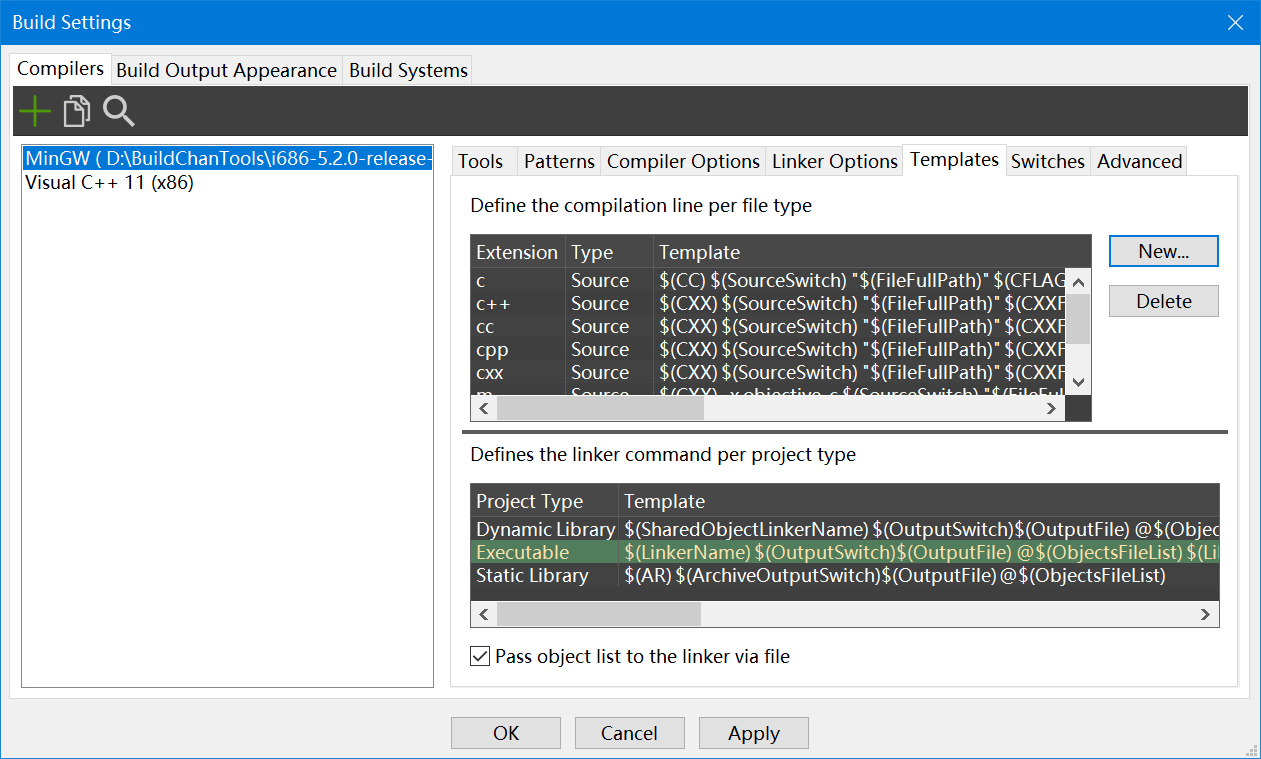The height and width of the screenshot is (759, 1261).
Task: Click the green plus add compiler icon
Action: pos(35,111)
